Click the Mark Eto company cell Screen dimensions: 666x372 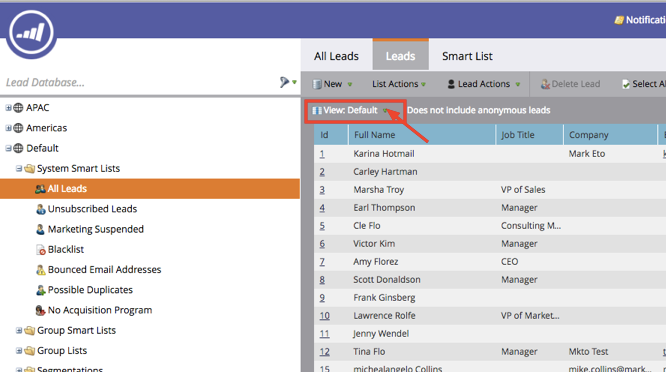587,154
